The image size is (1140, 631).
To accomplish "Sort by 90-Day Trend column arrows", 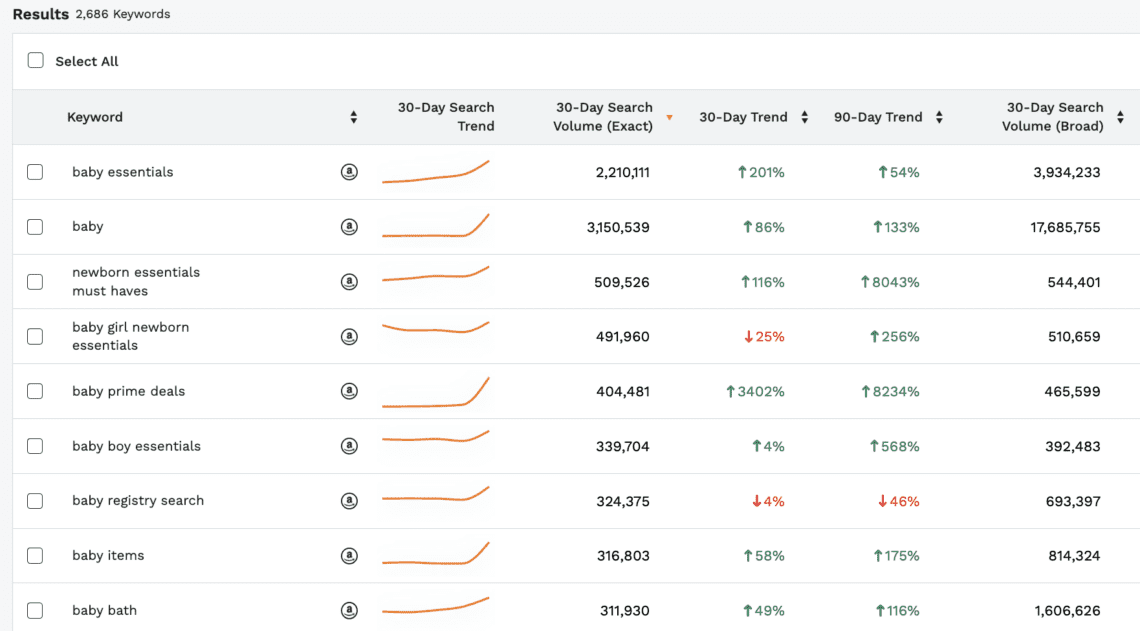I will [939, 117].
